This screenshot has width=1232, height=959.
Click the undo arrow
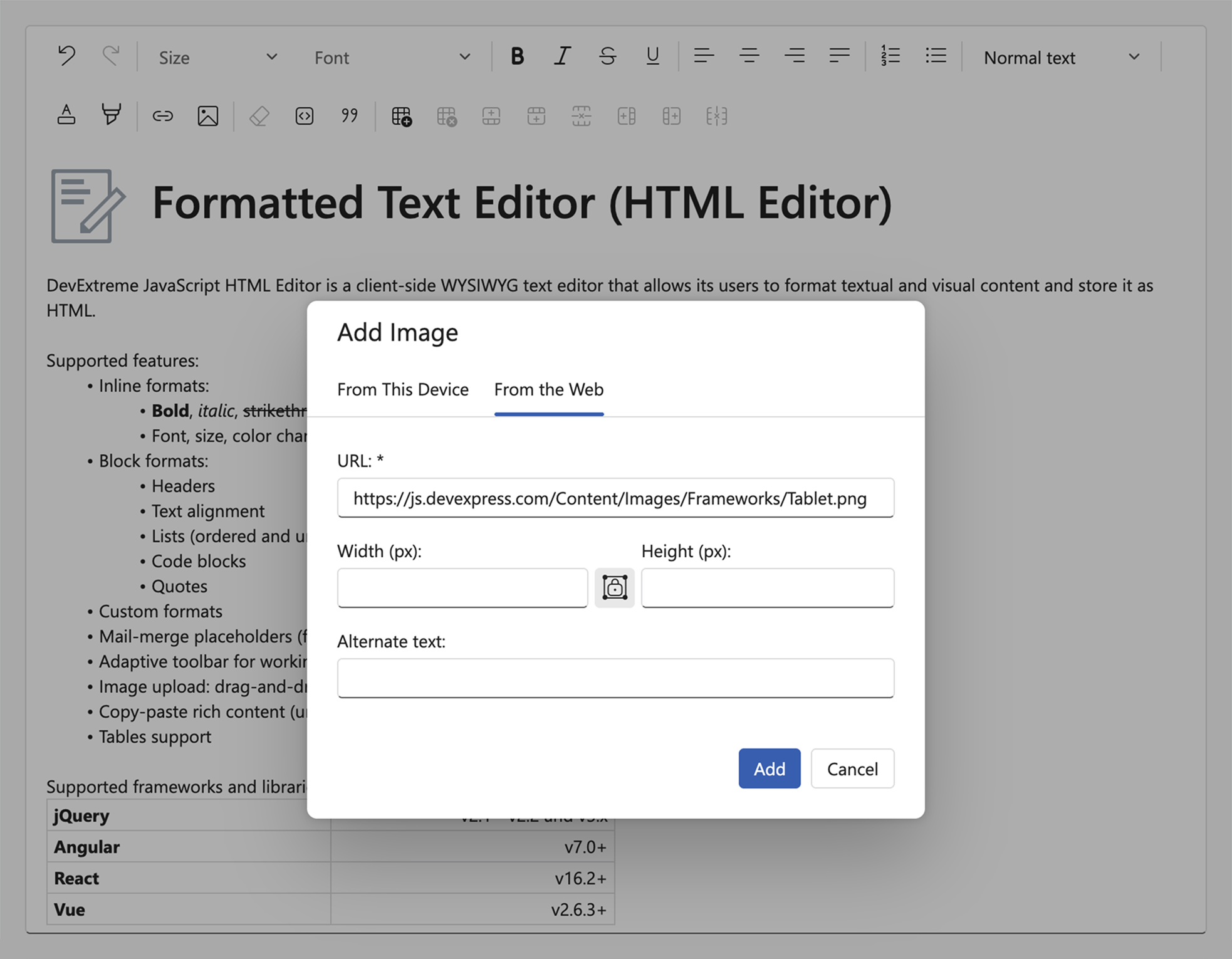pyautogui.click(x=67, y=56)
